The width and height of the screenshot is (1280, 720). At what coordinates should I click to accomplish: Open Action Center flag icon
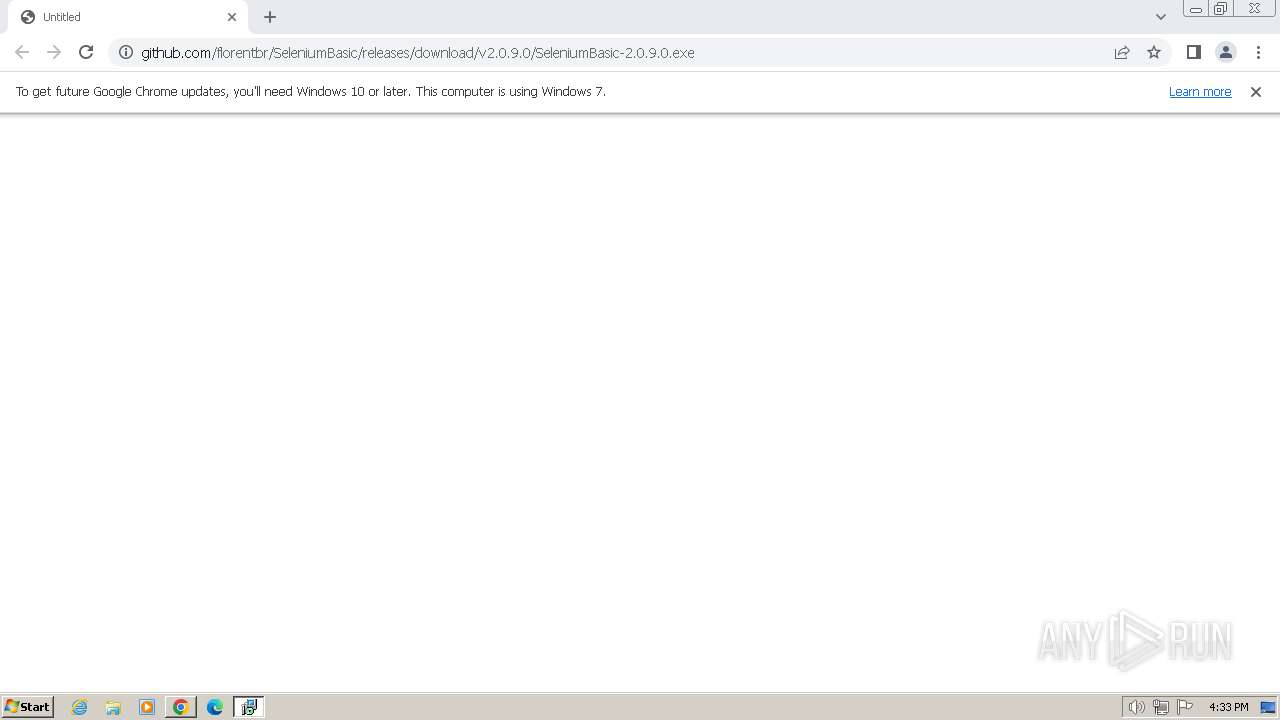(x=1185, y=707)
